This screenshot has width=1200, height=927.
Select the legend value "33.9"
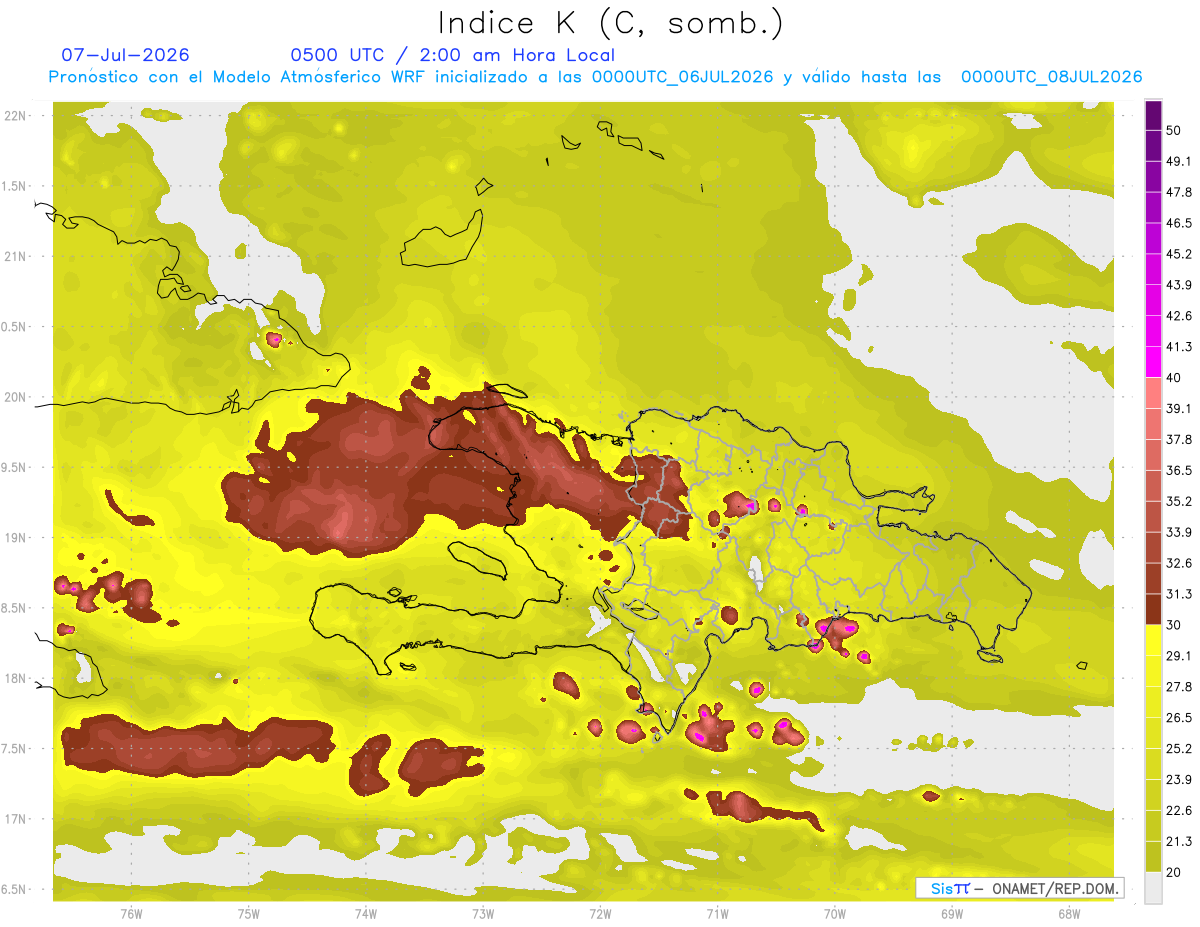(x=1179, y=532)
